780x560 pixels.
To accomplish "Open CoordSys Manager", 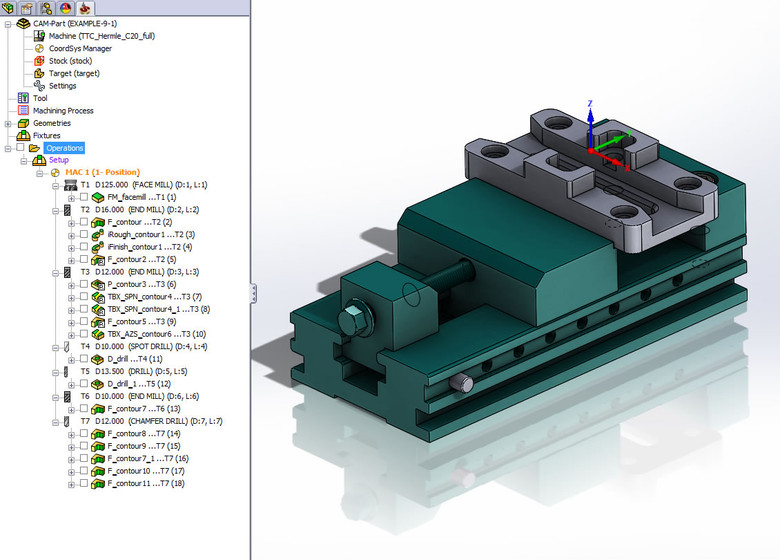I will click(x=80, y=48).
